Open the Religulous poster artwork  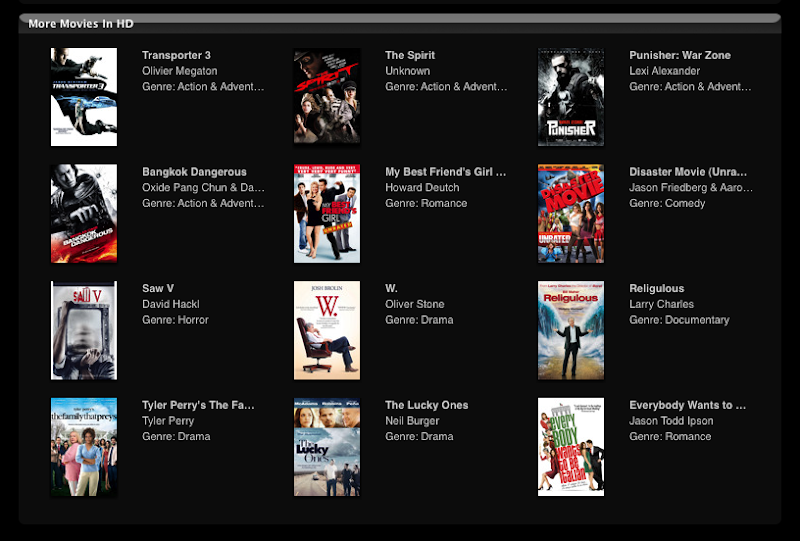(571, 330)
